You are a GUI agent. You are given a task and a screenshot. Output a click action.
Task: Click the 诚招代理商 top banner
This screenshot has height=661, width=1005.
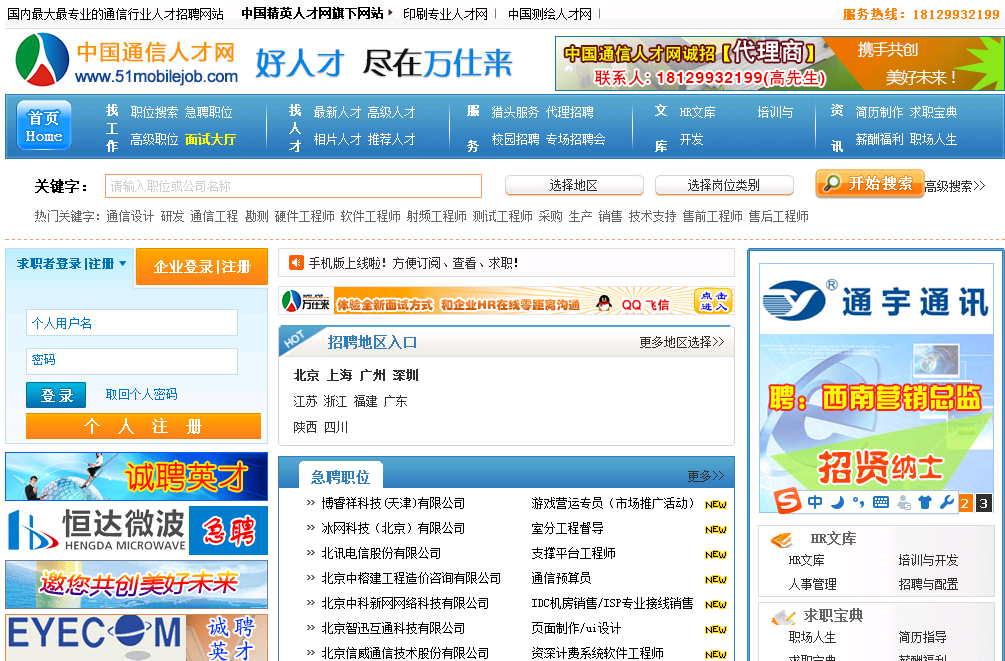(x=779, y=63)
